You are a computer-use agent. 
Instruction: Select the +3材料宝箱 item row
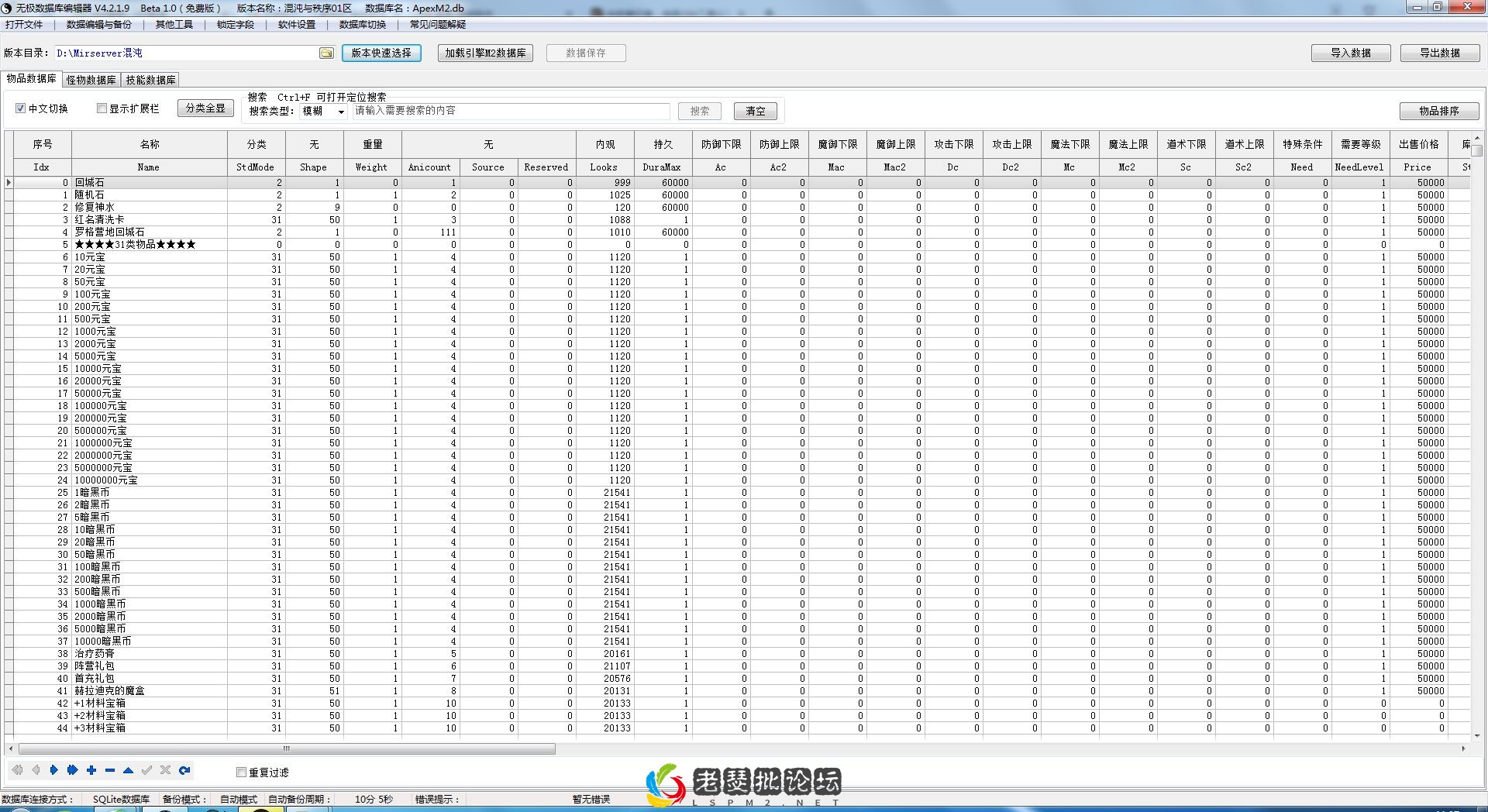[736, 728]
